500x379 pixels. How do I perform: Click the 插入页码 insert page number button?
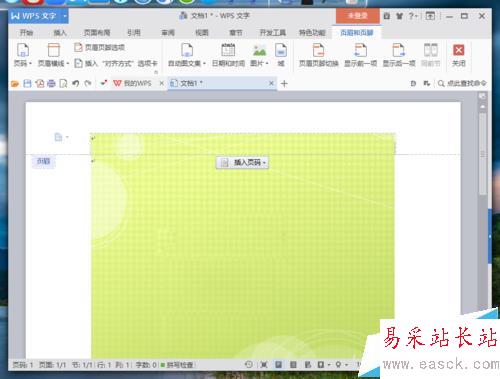(x=242, y=163)
